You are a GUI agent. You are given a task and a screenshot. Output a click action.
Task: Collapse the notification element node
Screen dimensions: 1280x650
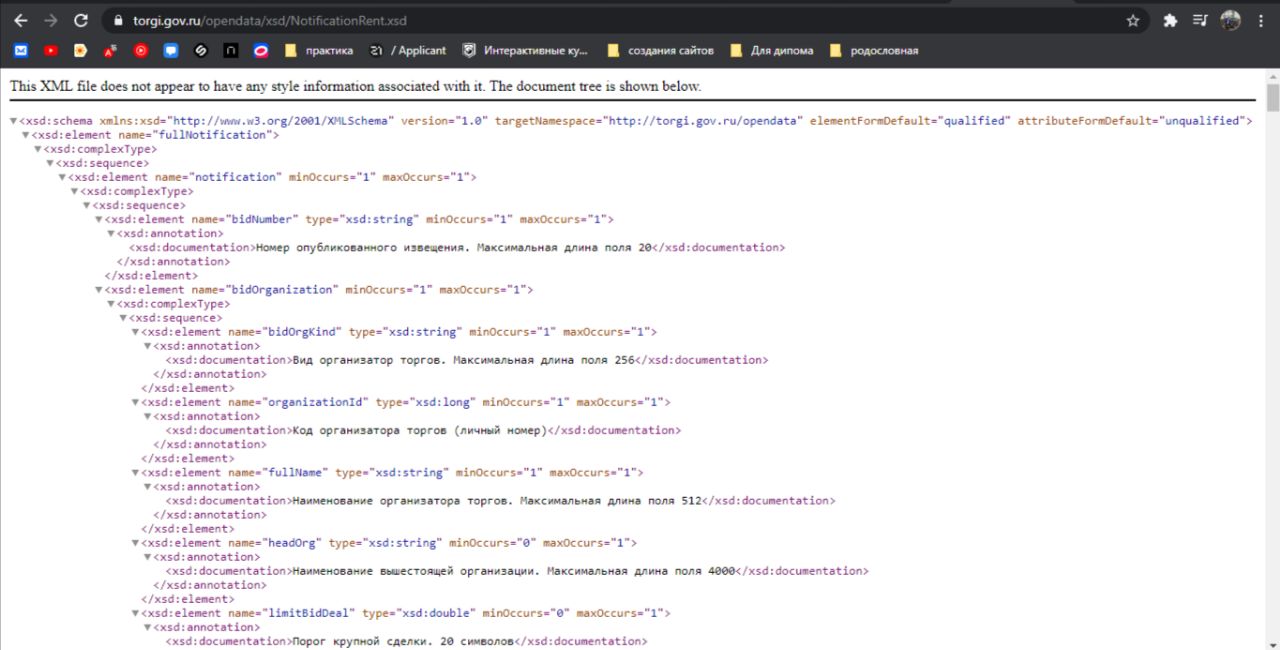[63, 177]
